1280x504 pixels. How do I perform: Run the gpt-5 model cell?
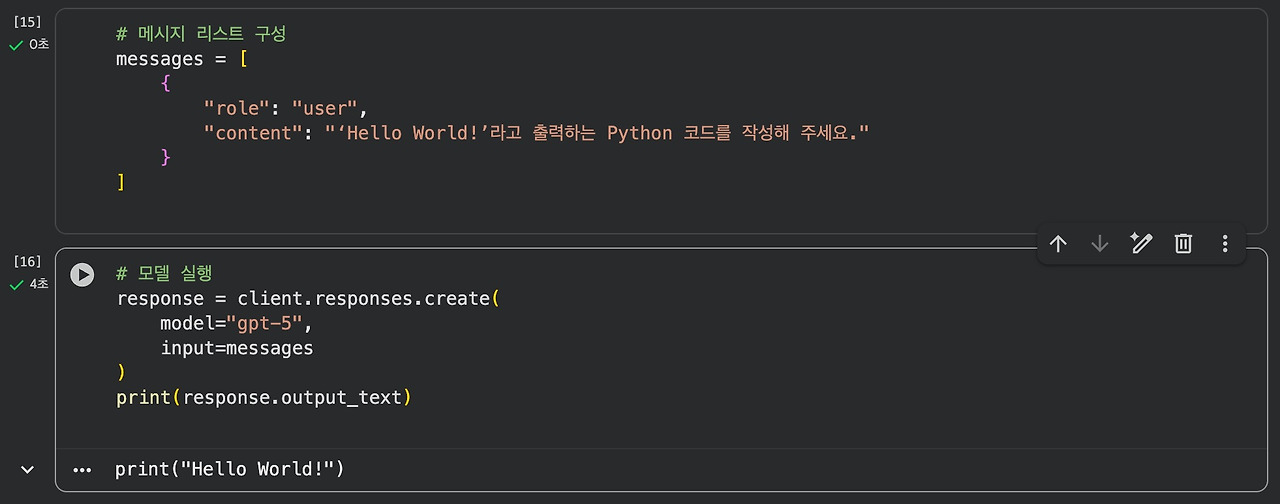[x=82, y=275]
